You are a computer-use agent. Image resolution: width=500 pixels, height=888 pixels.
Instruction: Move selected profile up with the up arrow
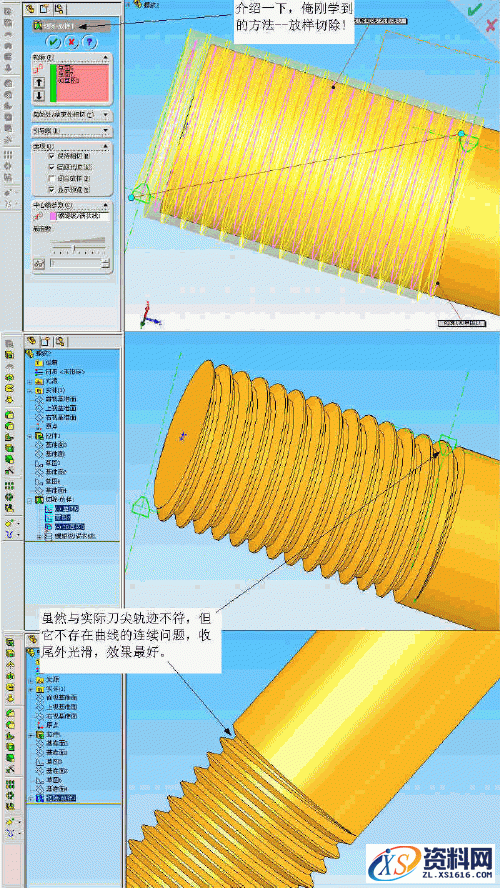pyautogui.click(x=39, y=82)
